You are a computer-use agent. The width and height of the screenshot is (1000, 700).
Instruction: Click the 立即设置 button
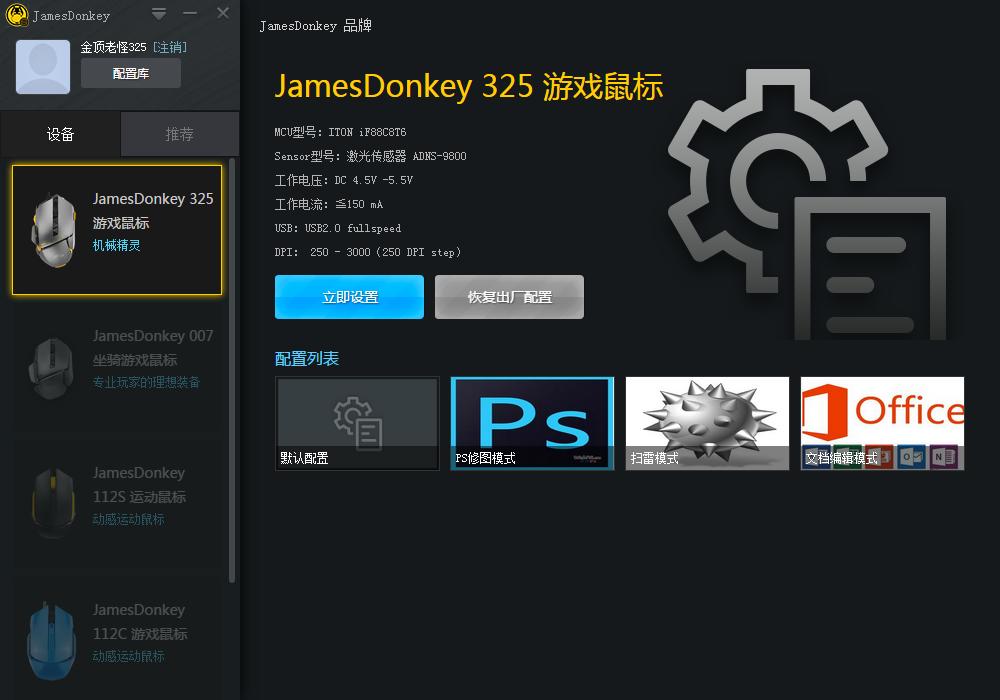(x=349, y=297)
